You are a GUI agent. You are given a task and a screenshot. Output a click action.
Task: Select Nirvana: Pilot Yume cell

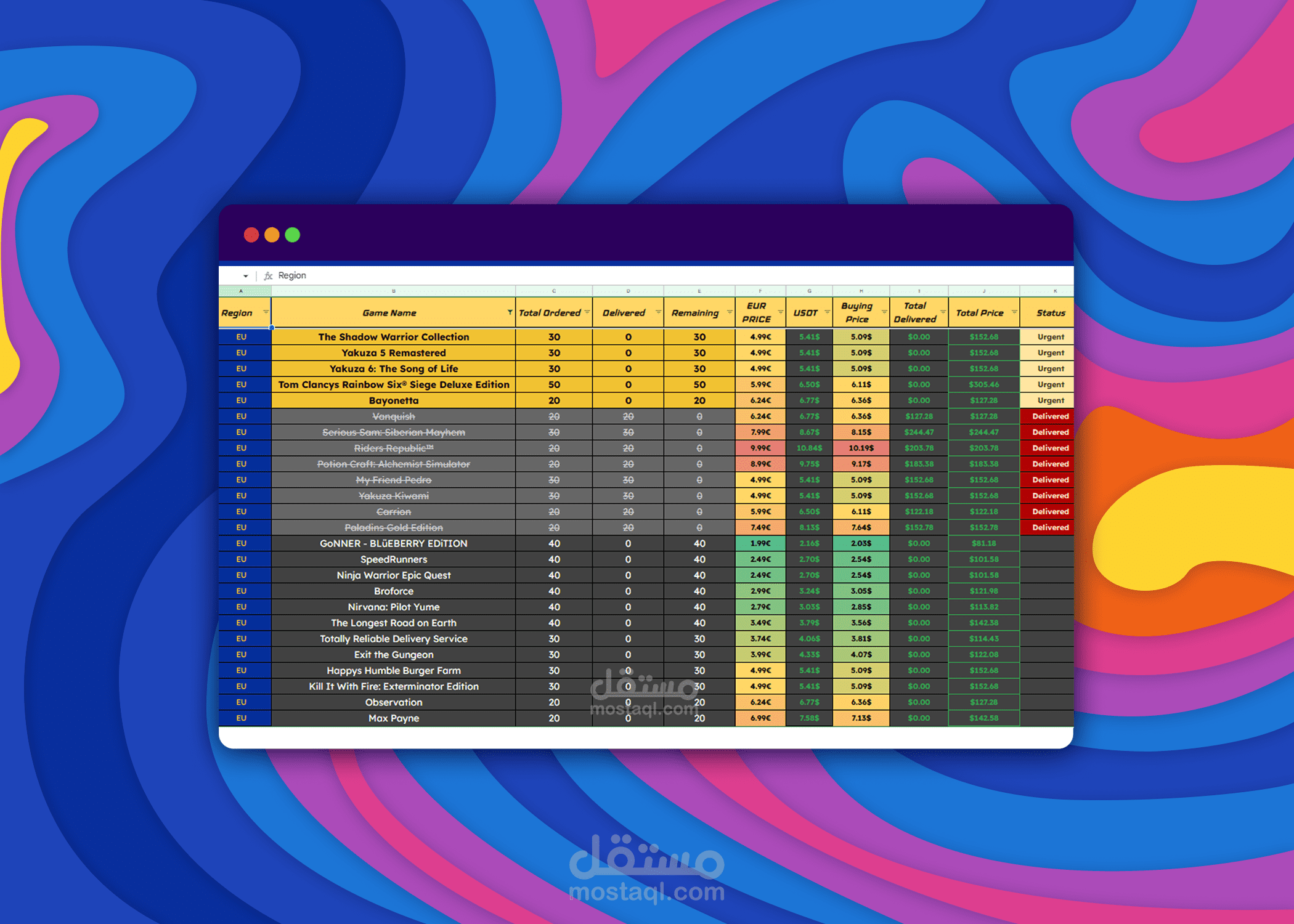(394, 607)
